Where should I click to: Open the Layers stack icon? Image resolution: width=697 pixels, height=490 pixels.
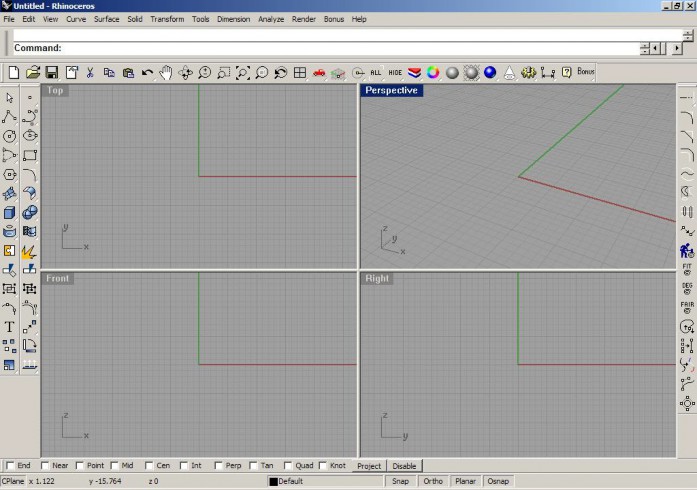click(414, 72)
